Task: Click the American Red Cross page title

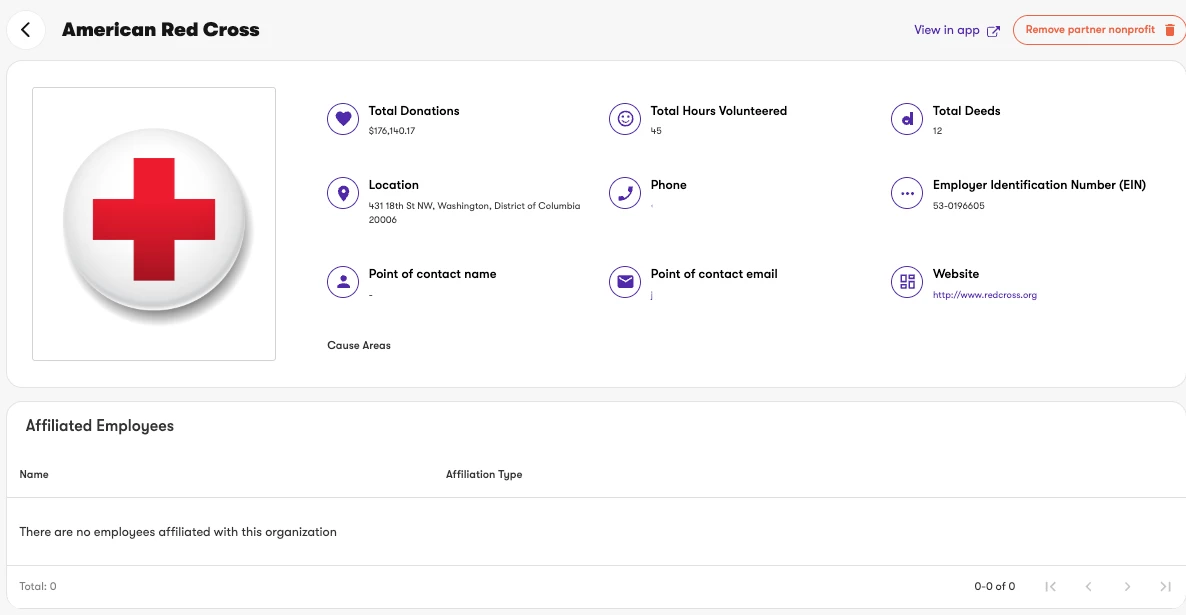Action: pyautogui.click(x=160, y=30)
